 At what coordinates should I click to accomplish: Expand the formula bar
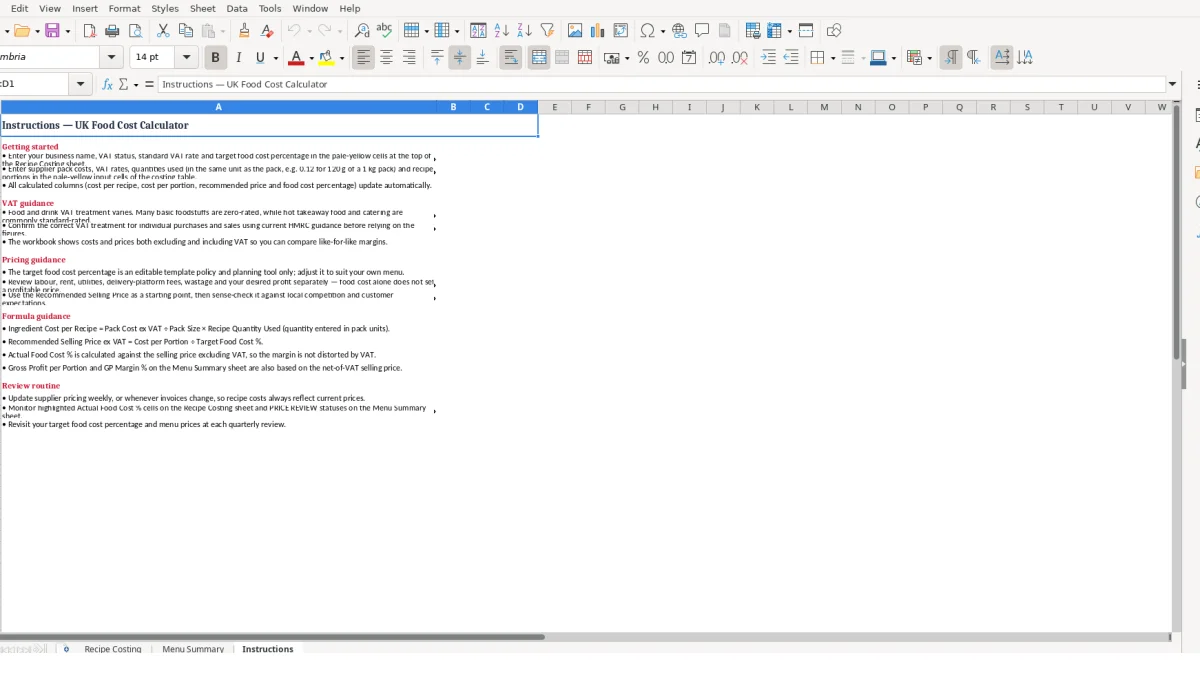1173,84
